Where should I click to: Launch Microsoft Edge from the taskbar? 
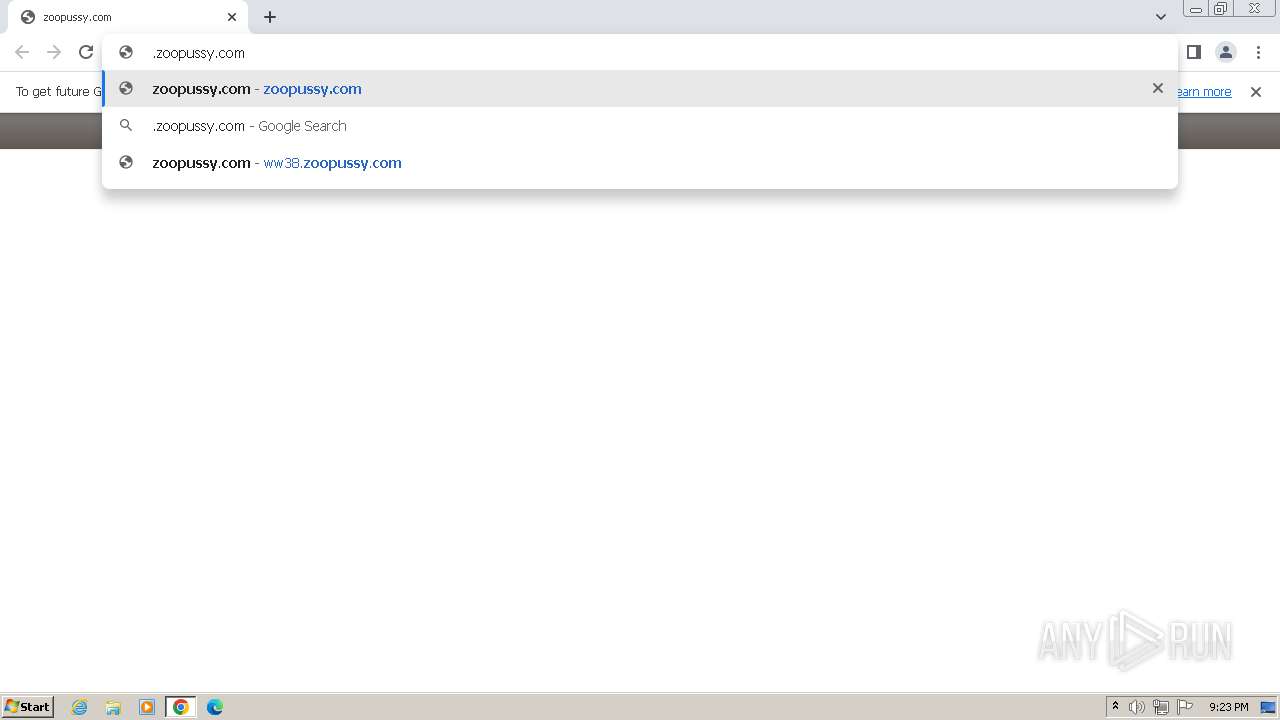coord(215,707)
